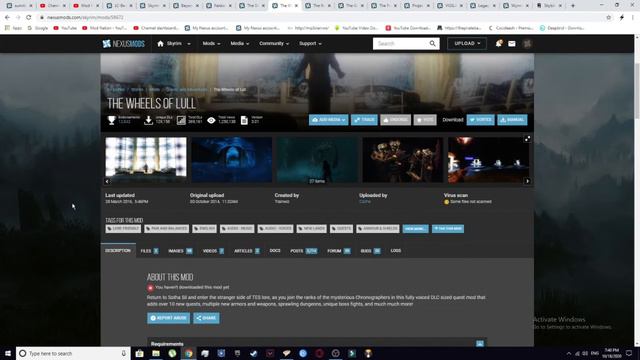This screenshot has height=360, width=640.
Task: Go to previous gallery images arrow
Action: pyautogui.click(x=107, y=181)
